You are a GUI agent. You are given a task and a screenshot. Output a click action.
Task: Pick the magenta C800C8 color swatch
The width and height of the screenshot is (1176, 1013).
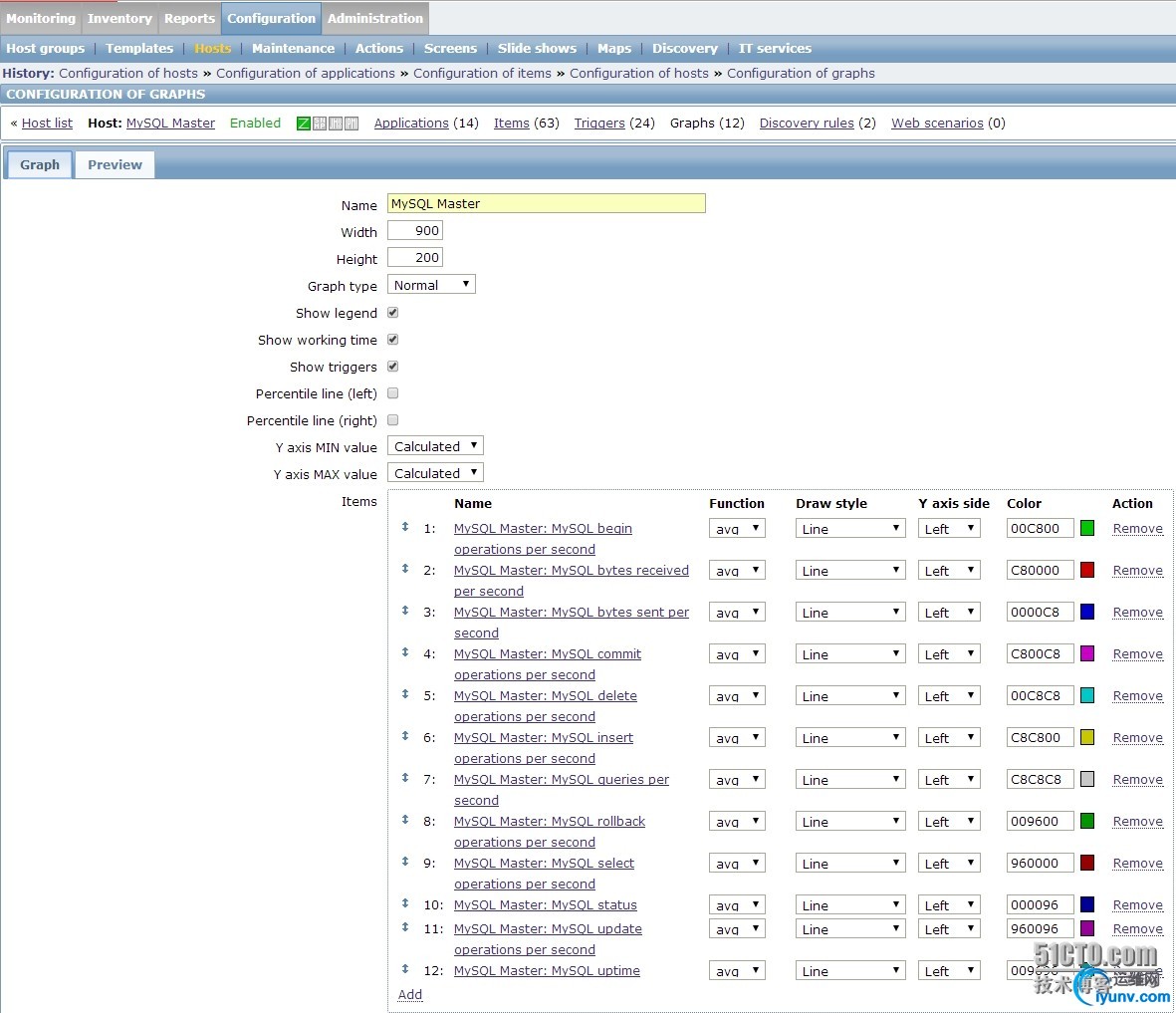[1086, 653]
